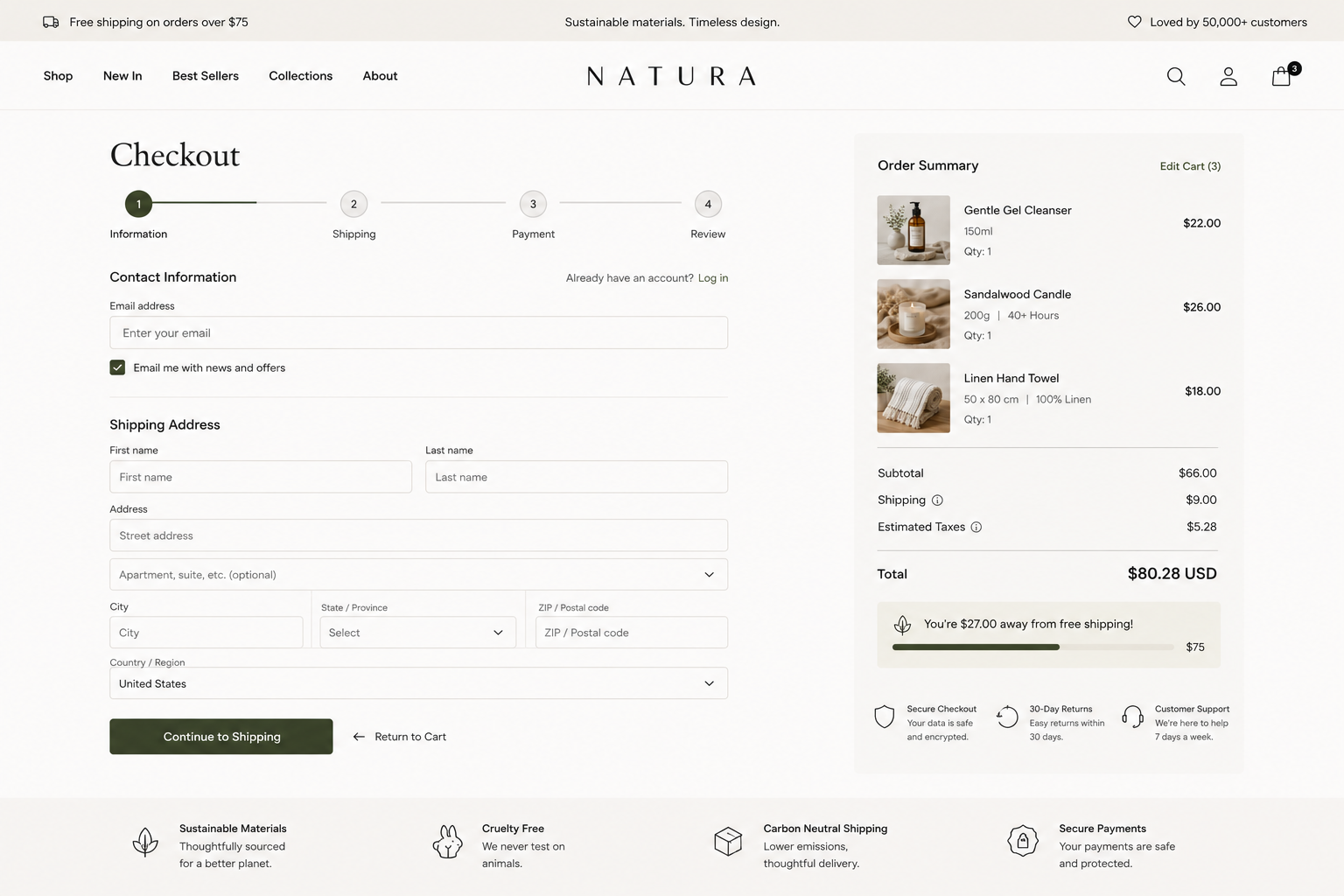This screenshot has height=896, width=1344.
Task: Click the $9.00 shipping cost
Action: point(1201,500)
